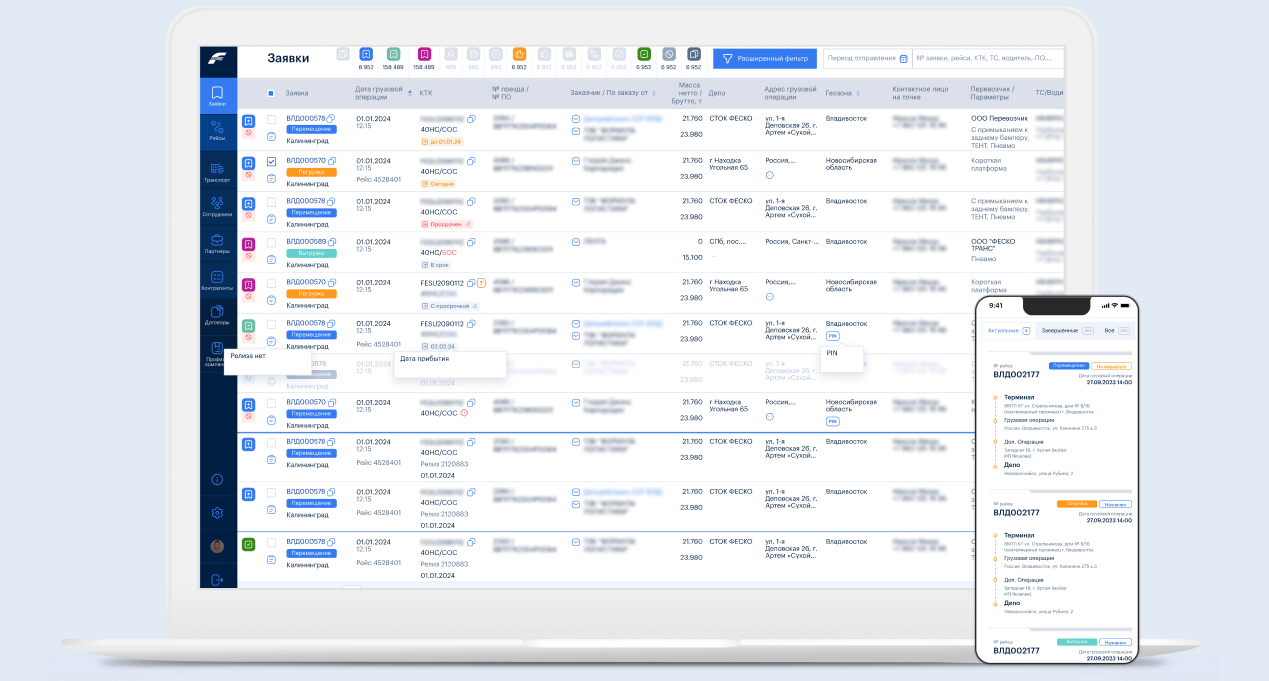1269x681 pixels.
Task: Open the Контрагенты sidebar section
Action: point(218,280)
